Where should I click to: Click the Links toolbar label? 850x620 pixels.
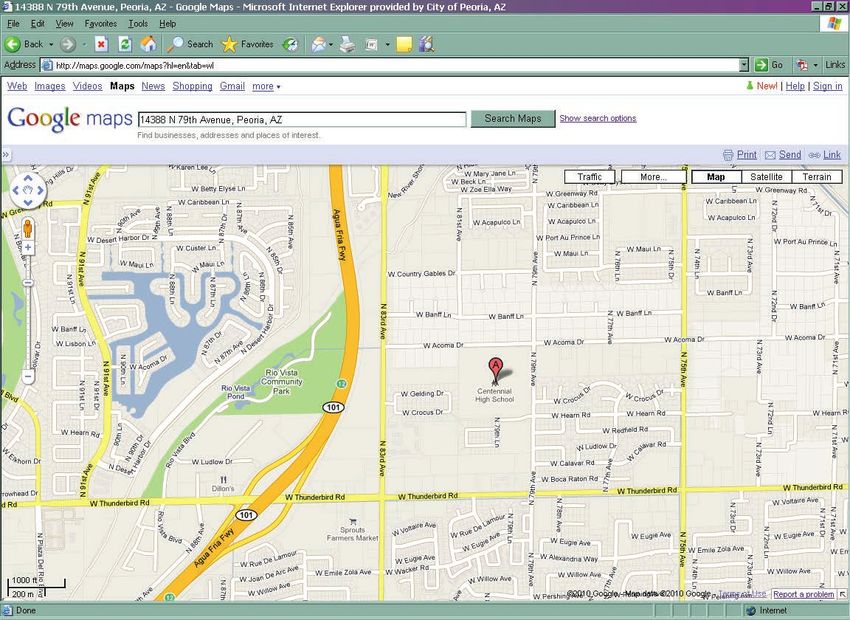point(835,65)
